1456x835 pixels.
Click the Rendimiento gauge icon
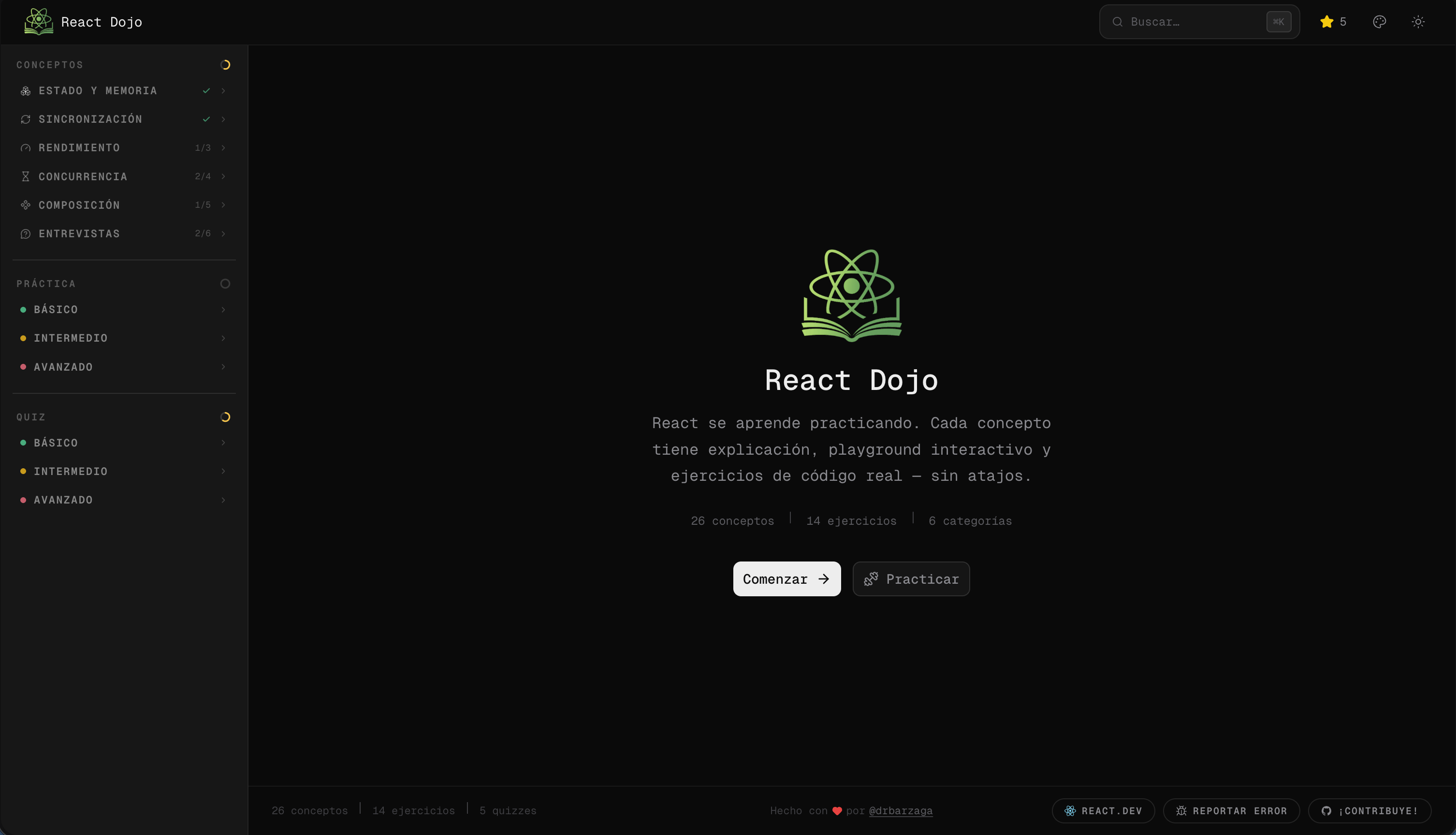[x=25, y=147]
